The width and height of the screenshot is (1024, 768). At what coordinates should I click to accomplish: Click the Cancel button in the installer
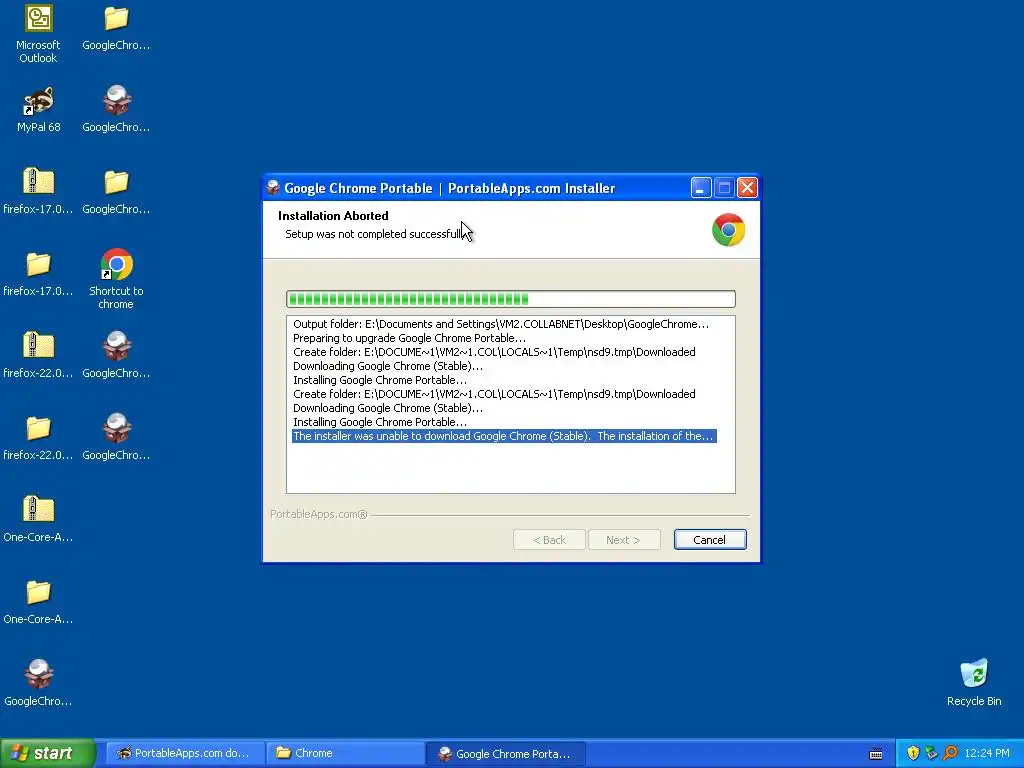point(710,539)
